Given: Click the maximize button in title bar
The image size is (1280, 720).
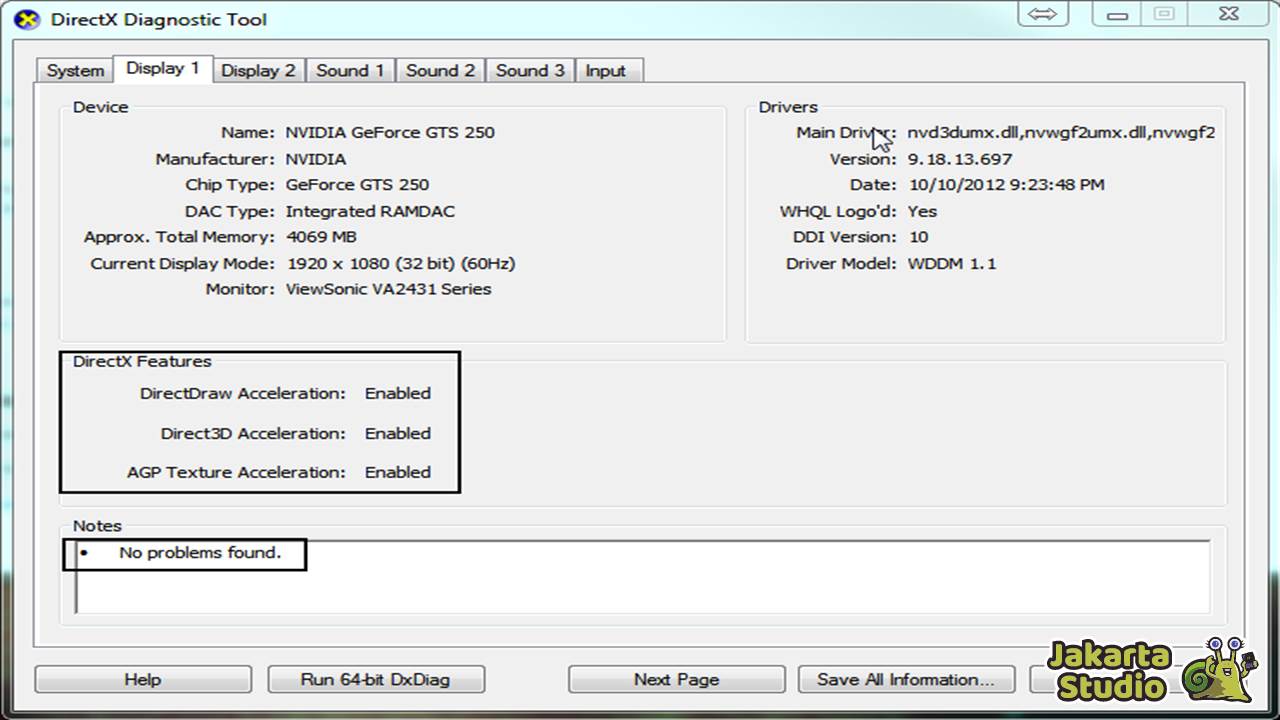Looking at the screenshot, I should [x=1164, y=14].
